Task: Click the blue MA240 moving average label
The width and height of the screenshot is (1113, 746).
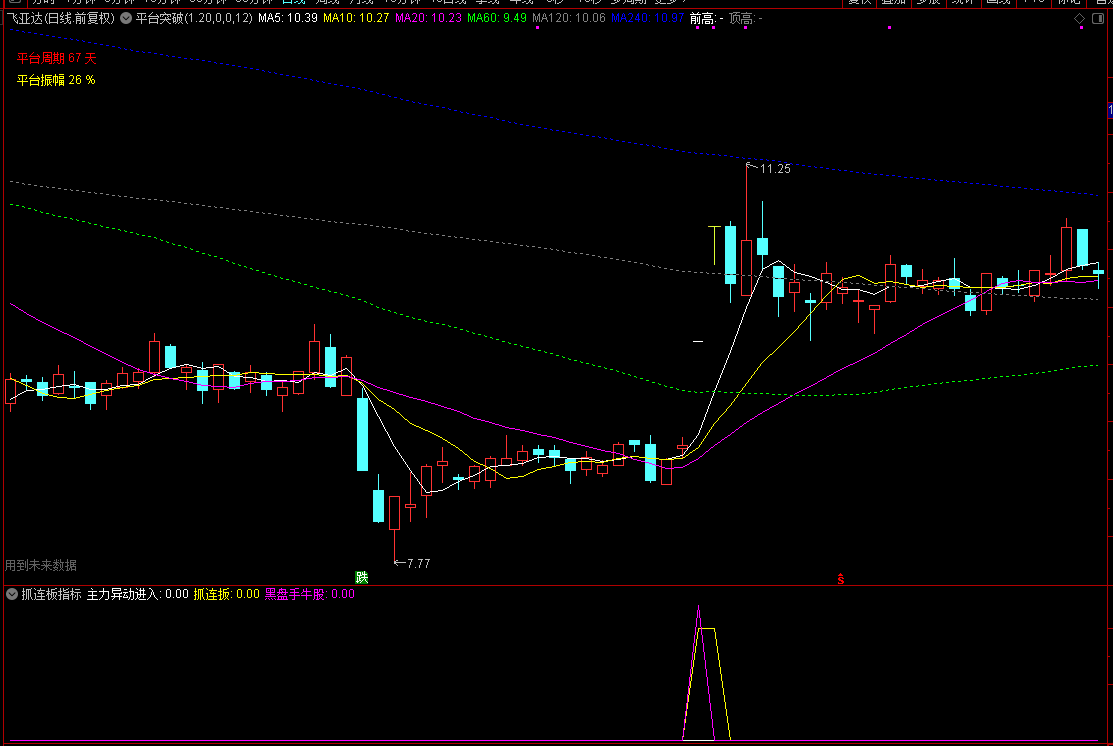Action: coord(647,18)
